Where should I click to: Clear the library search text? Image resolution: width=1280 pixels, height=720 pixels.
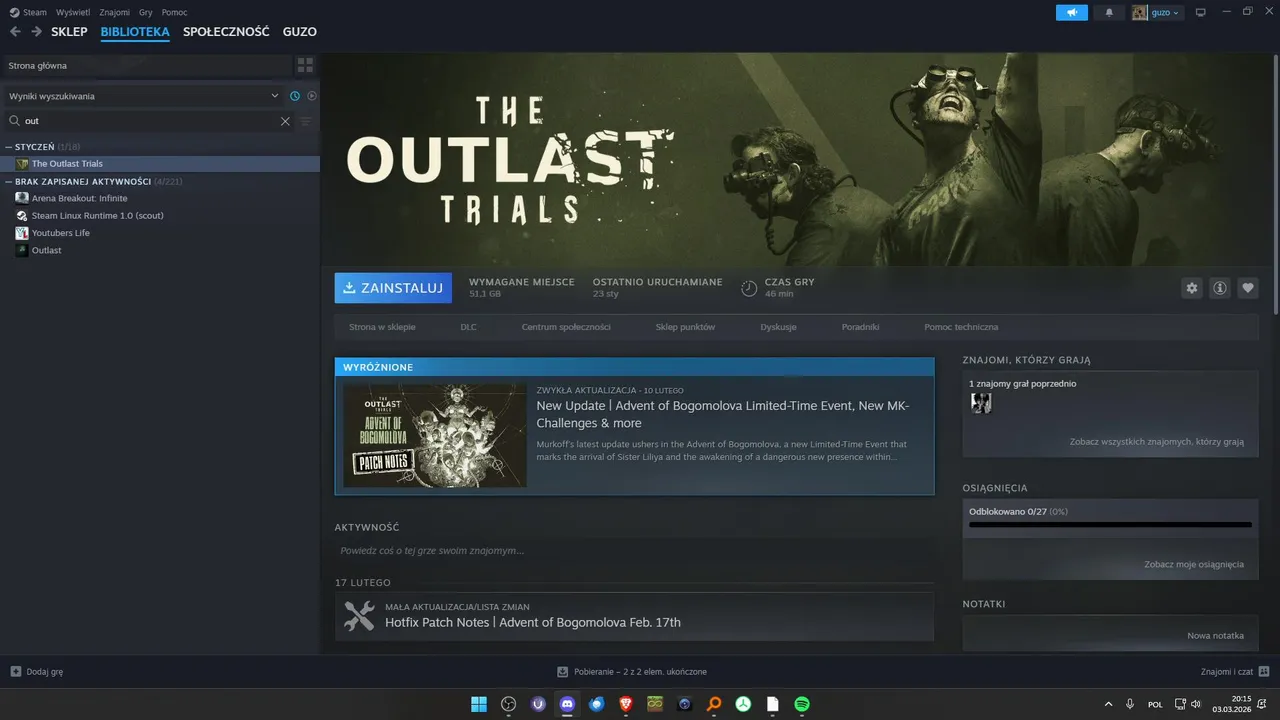tap(285, 121)
